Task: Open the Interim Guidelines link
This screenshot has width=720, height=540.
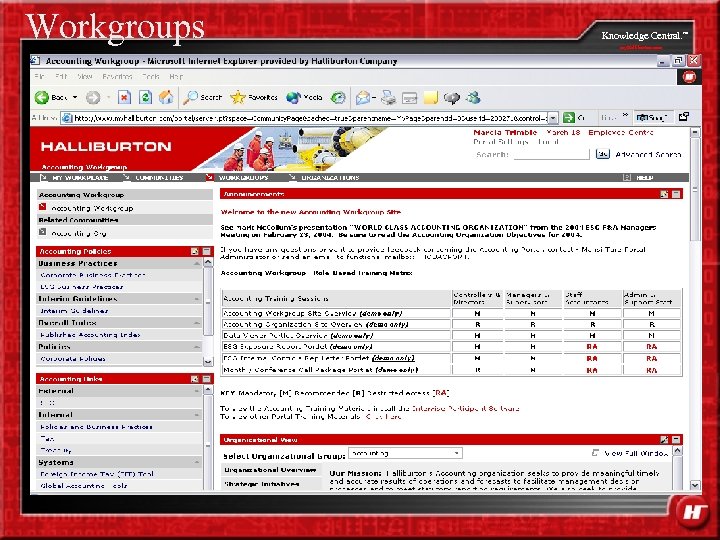Action: click(74, 311)
